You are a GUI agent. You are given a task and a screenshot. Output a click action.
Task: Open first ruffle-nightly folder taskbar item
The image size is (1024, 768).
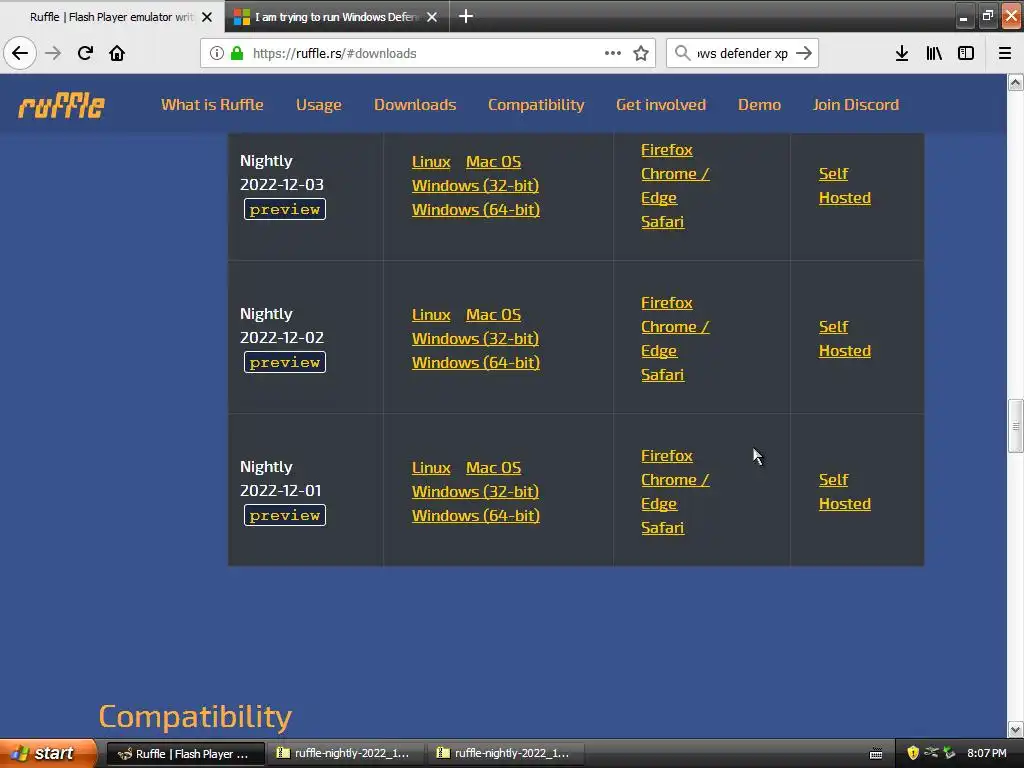pos(346,753)
